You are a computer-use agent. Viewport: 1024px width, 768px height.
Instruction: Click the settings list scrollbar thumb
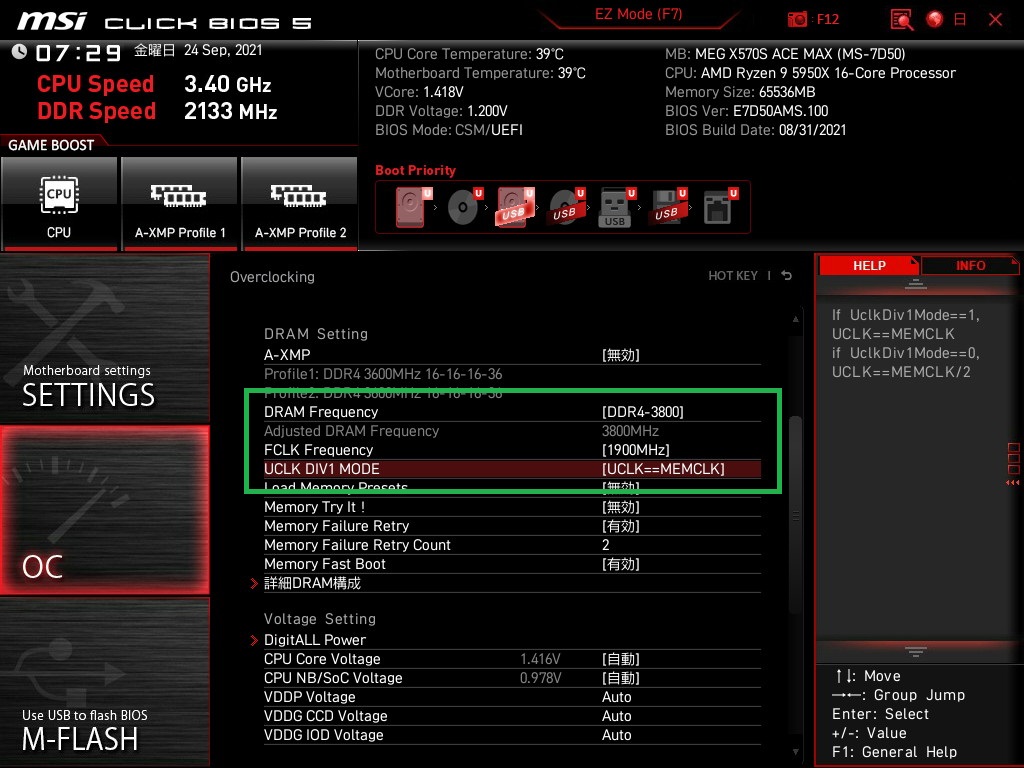(x=795, y=515)
